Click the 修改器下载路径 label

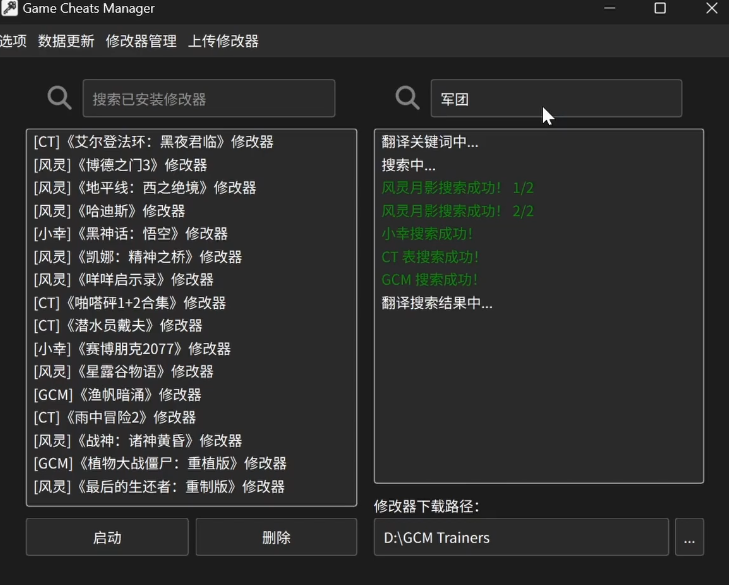click(x=426, y=505)
